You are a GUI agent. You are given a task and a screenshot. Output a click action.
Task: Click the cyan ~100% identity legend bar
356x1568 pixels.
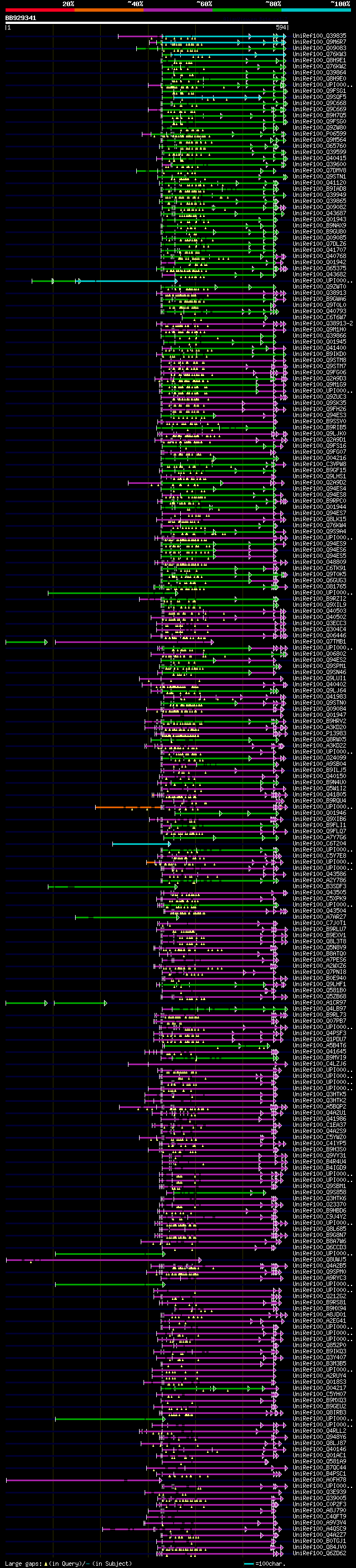click(x=317, y=11)
